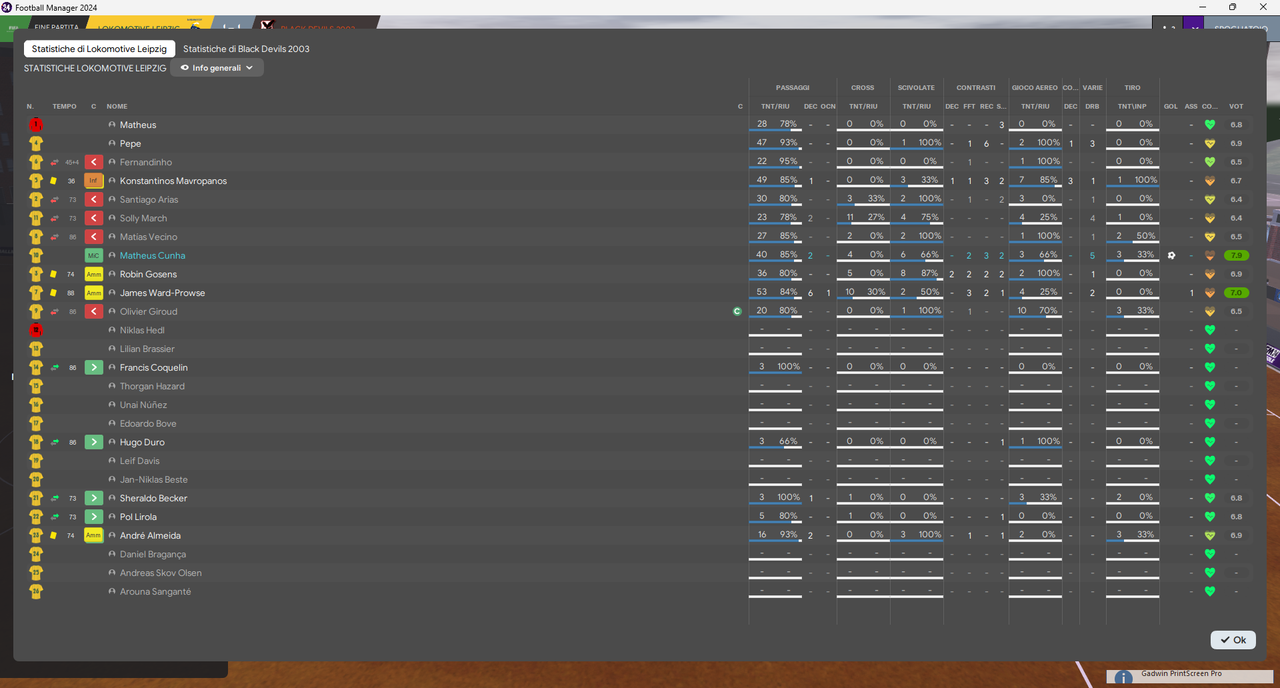The image size is (1280, 688).
Task: Click the eye icon in Info generali selector
Action: tap(185, 68)
